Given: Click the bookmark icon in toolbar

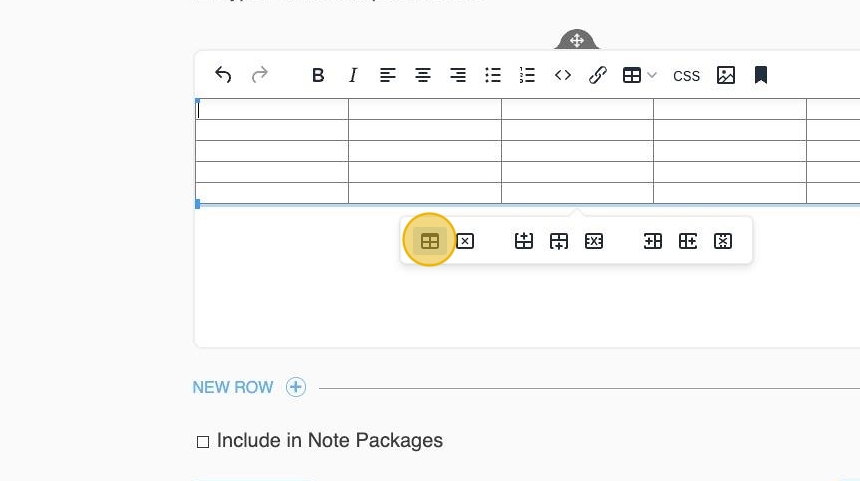Looking at the screenshot, I should click(761, 75).
